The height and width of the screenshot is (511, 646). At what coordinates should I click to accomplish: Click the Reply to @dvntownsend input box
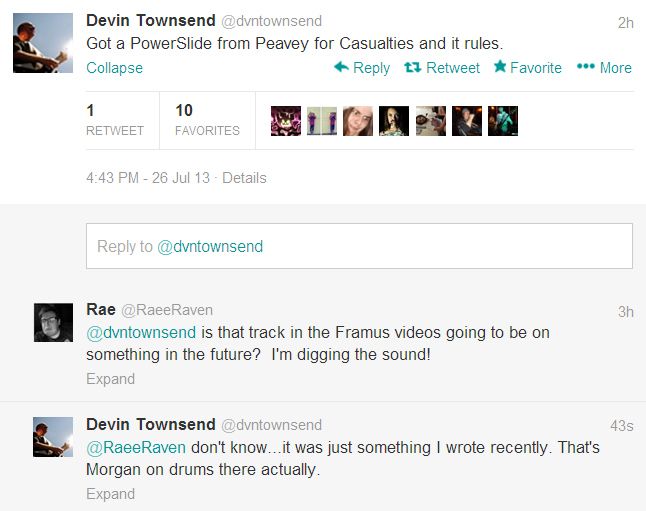click(x=359, y=246)
